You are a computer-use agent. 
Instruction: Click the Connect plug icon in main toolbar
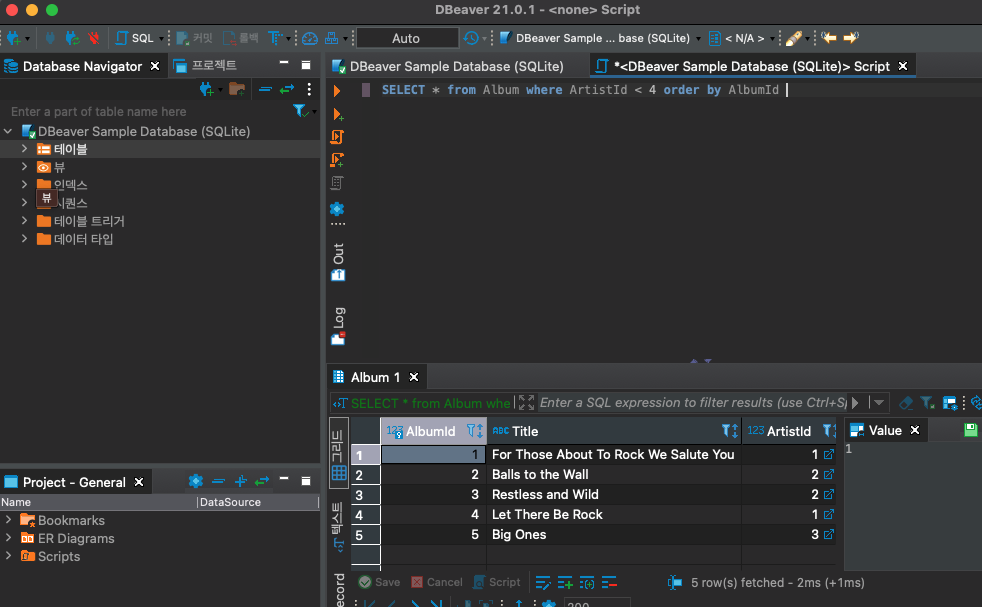click(50, 38)
